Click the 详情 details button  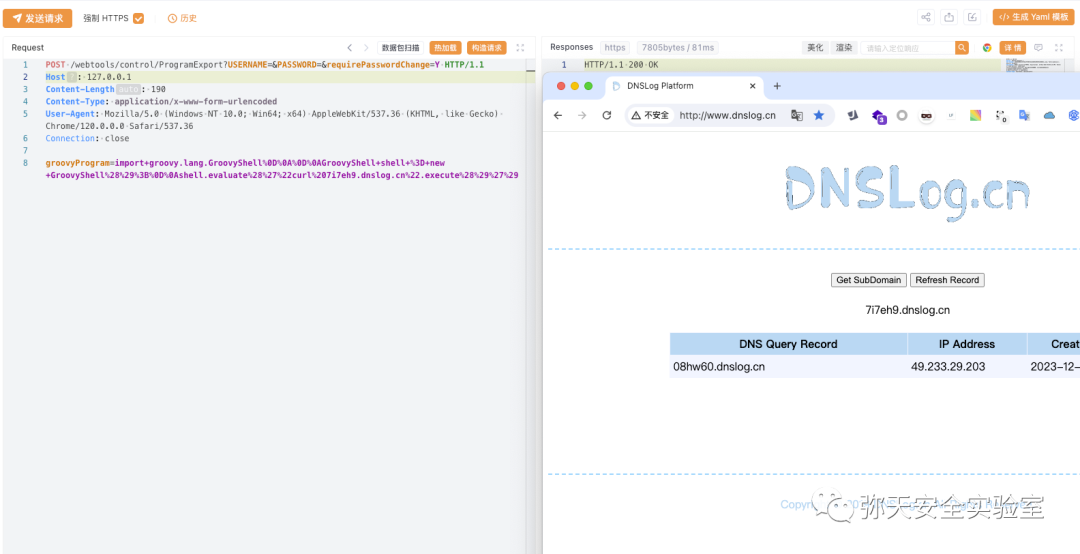(x=1012, y=48)
